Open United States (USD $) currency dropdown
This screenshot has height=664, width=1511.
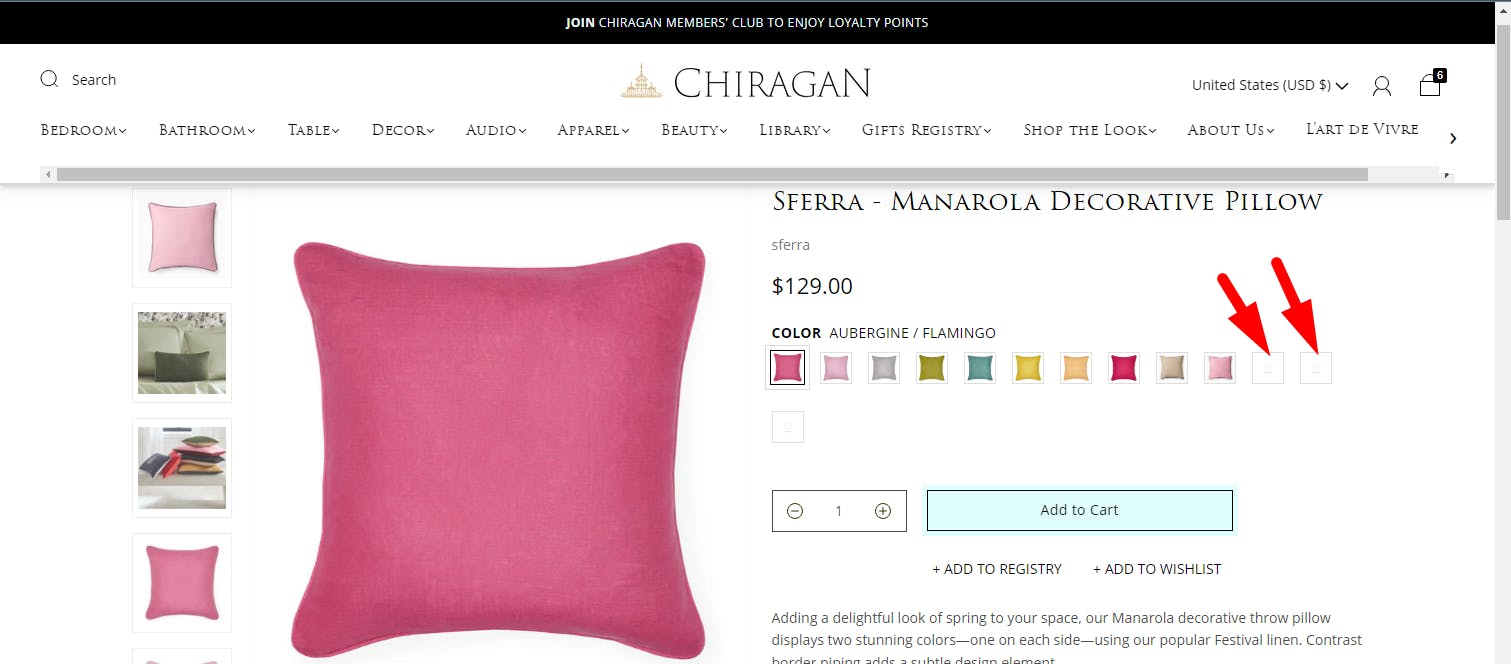click(x=1270, y=85)
